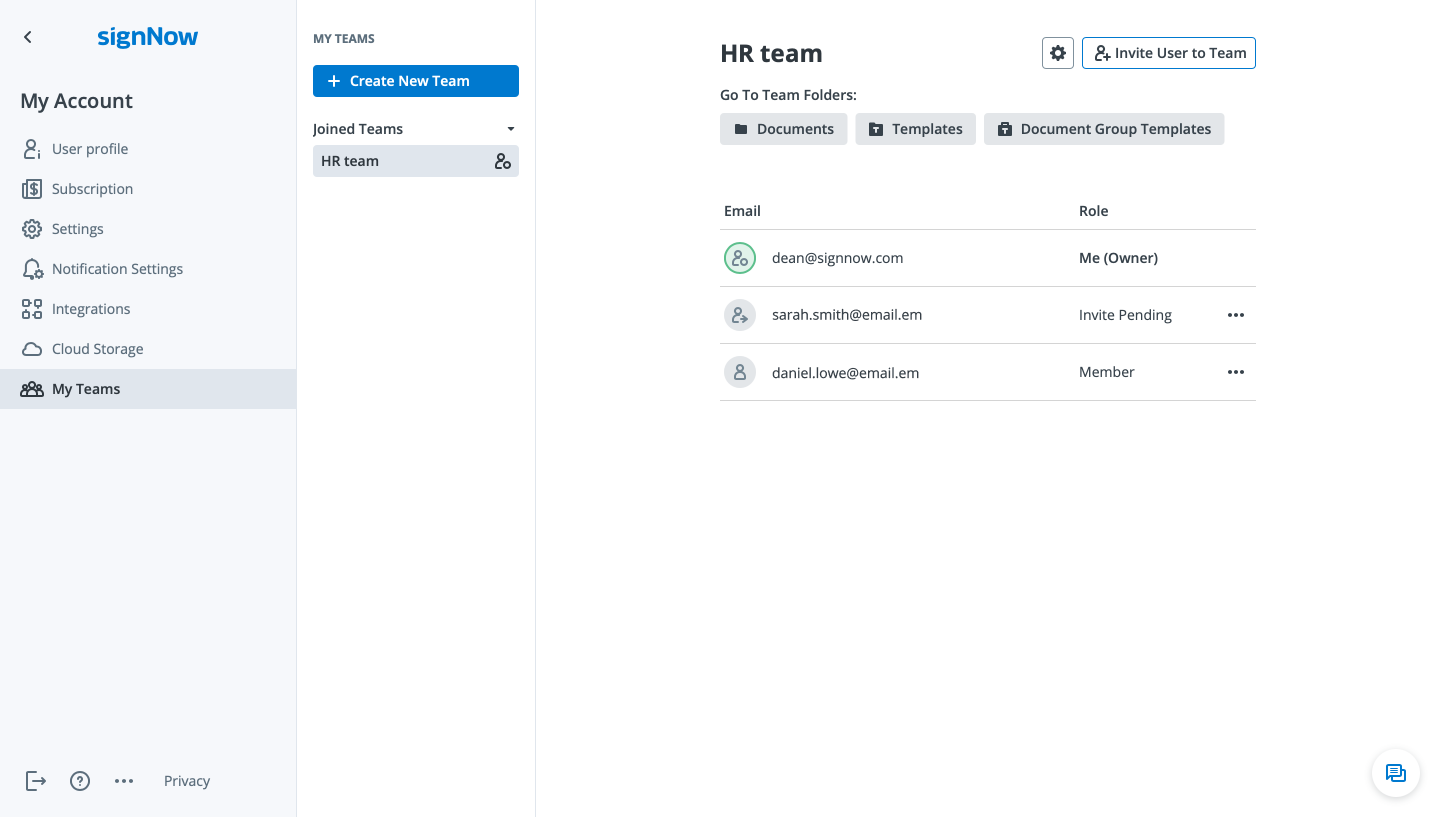Select Cloud Storage in sidebar
Image resolution: width=1440 pixels, height=817 pixels.
coord(97,349)
